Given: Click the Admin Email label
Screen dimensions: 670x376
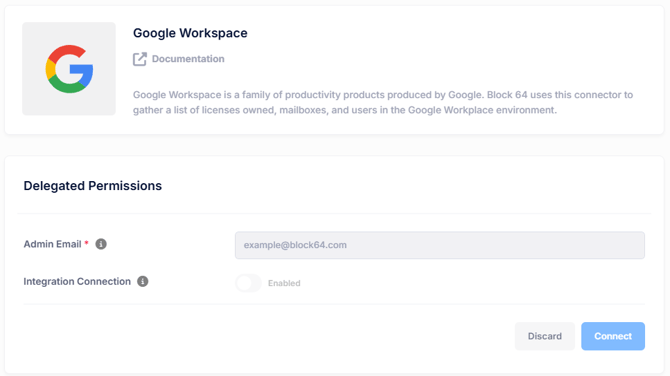Looking at the screenshot, I should tap(53, 244).
